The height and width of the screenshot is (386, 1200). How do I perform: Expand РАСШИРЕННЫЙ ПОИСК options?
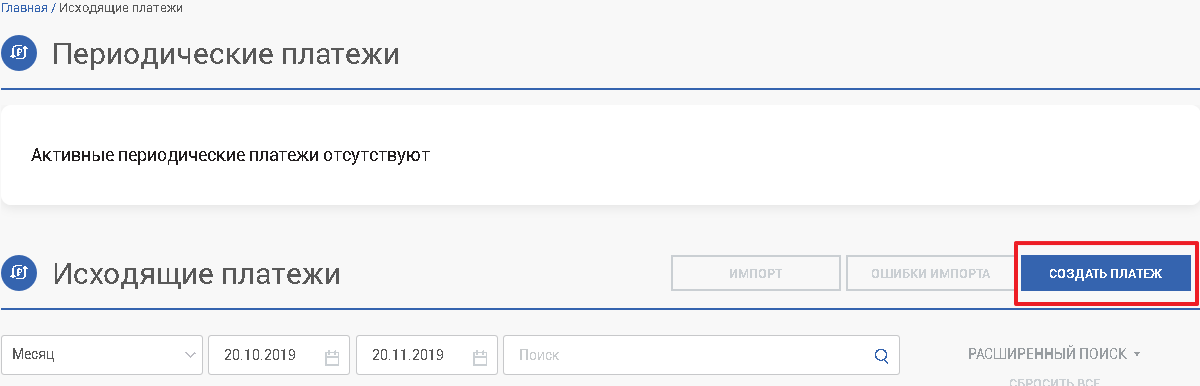(1054, 354)
